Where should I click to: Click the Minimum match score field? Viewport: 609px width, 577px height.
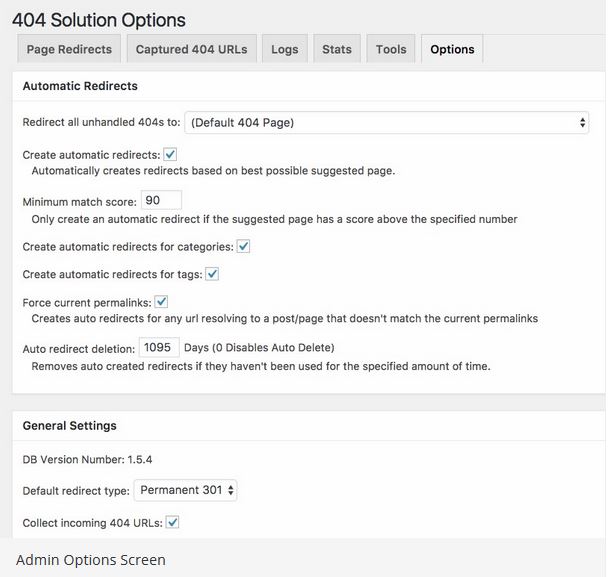click(161, 200)
